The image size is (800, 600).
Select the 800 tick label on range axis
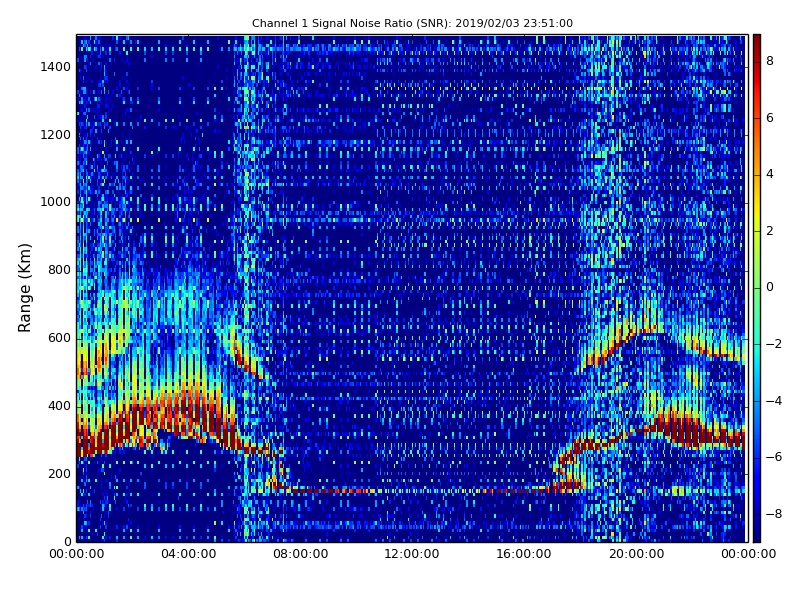pos(59,270)
